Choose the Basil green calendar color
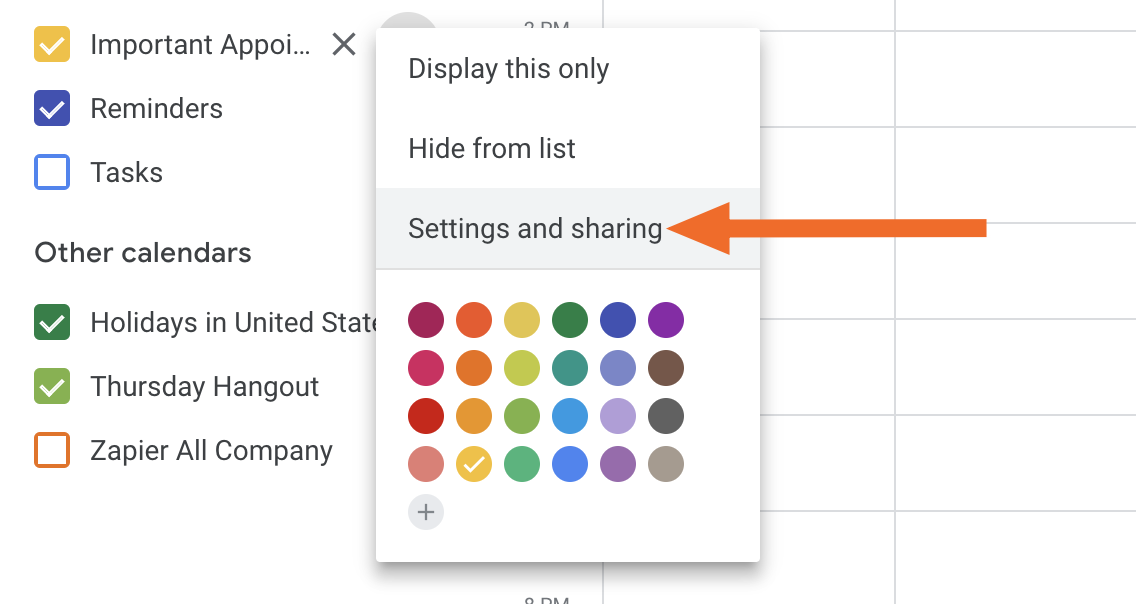Viewport: 1136px width, 604px height. point(570,320)
